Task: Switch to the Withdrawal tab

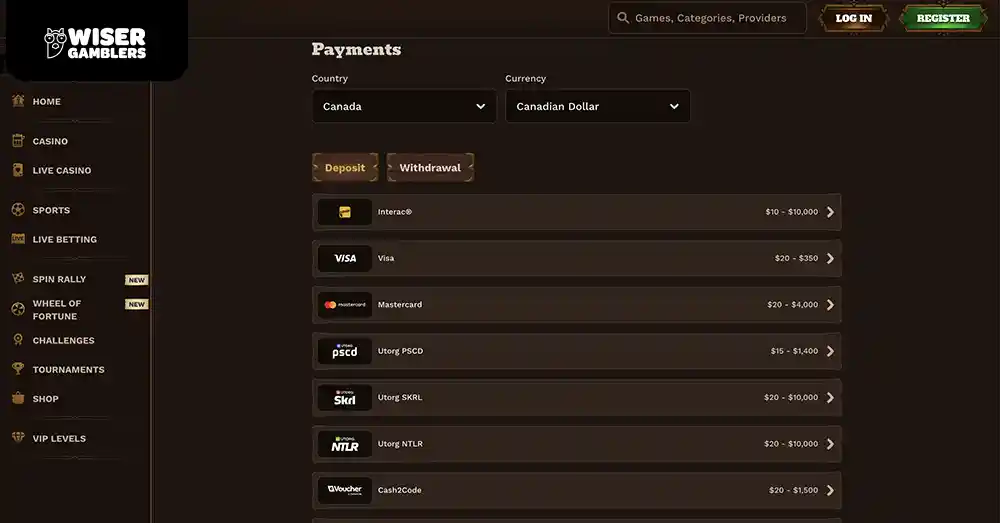Action: tap(430, 168)
